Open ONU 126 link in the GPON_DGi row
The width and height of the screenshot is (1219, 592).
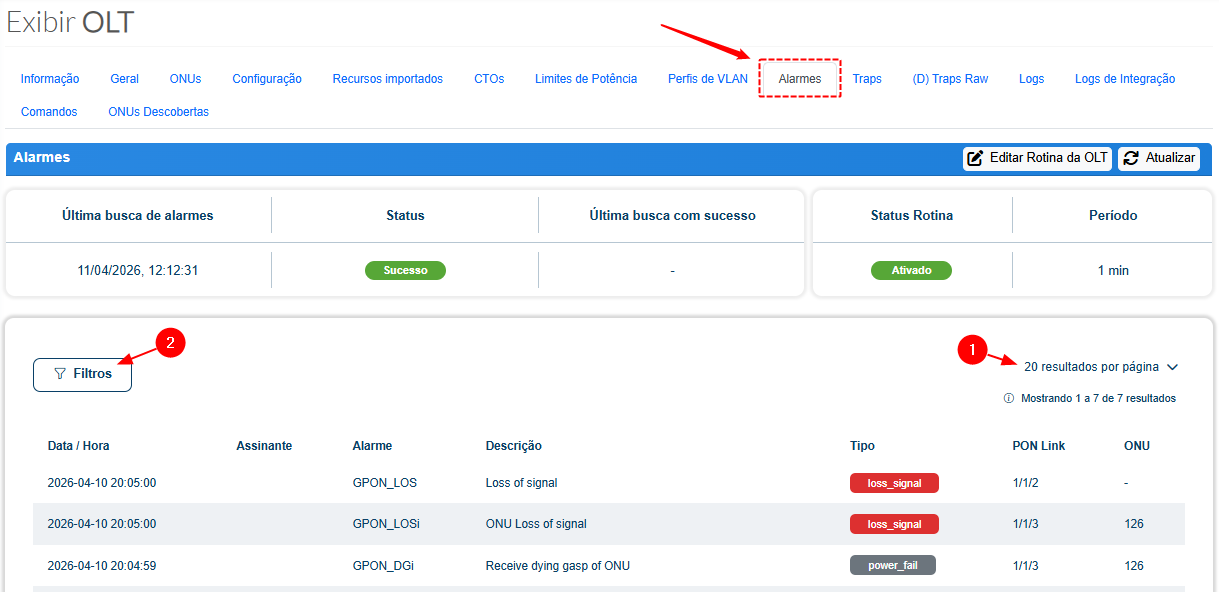click(x=1134, y=566)
